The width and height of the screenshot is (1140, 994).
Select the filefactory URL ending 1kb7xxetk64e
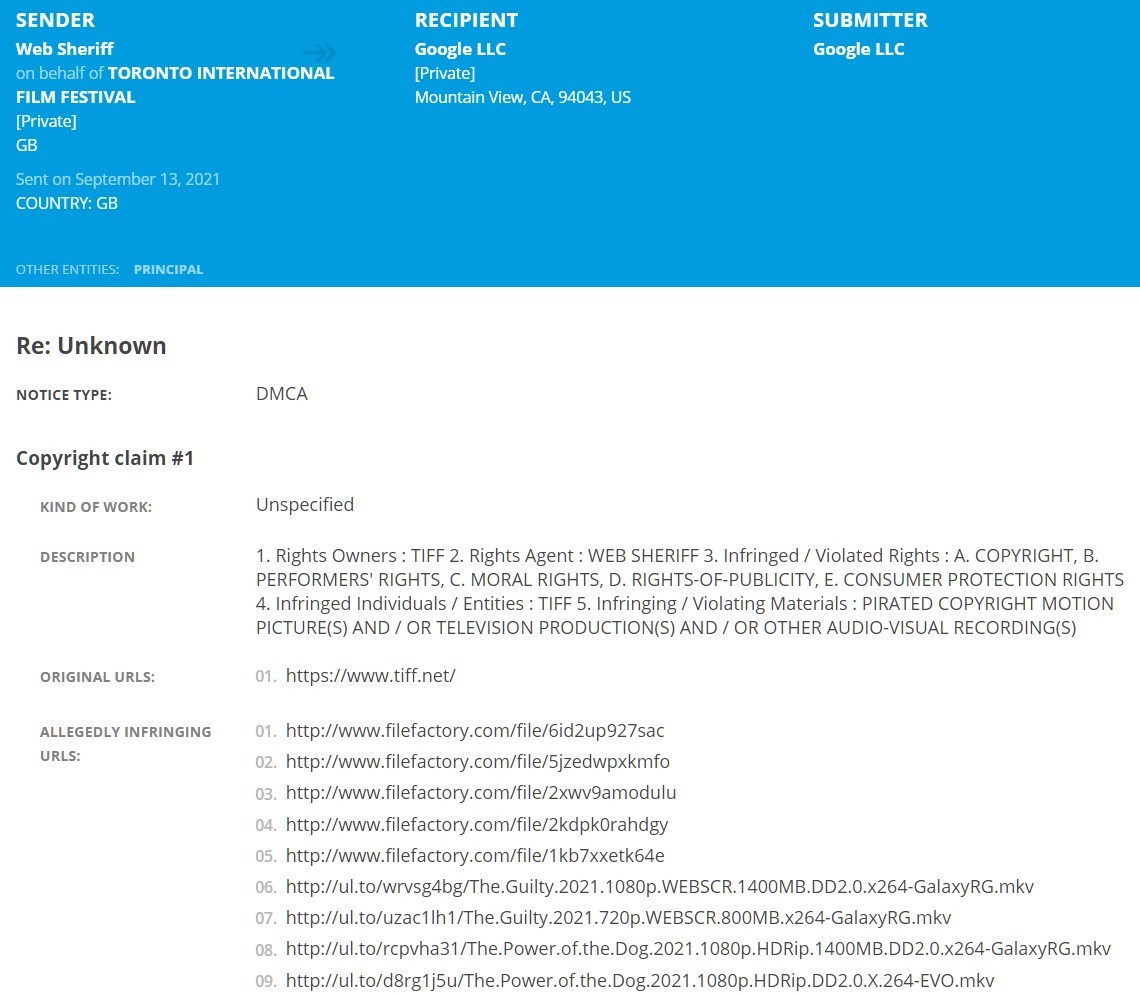coord(475,855)
